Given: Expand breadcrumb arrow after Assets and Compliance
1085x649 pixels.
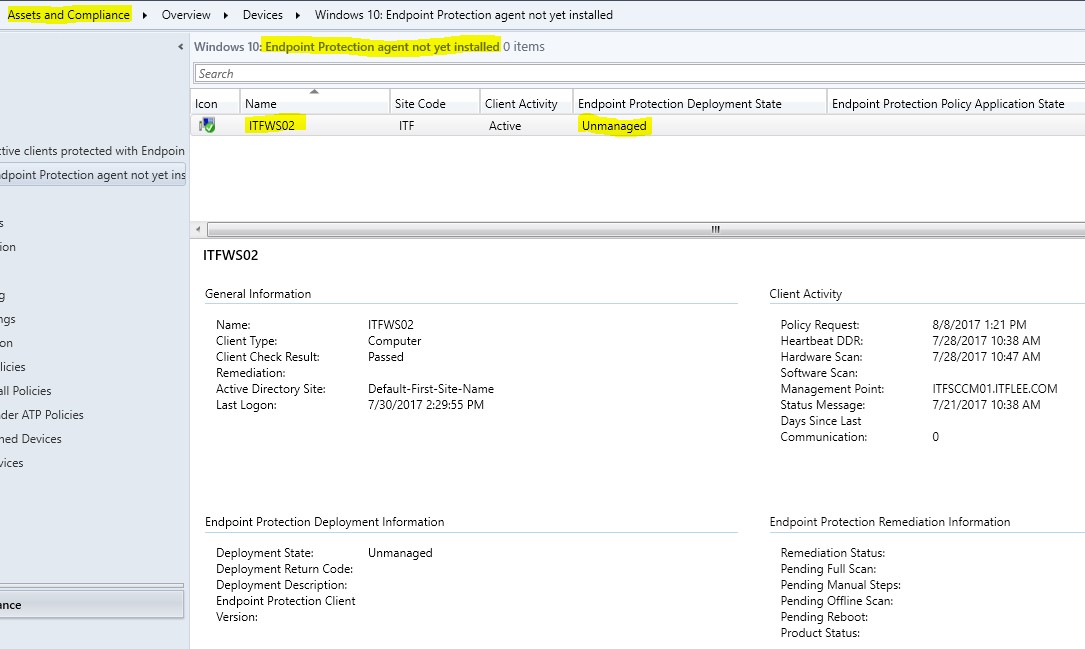Looking at the screenshot, I should point(145,15).
